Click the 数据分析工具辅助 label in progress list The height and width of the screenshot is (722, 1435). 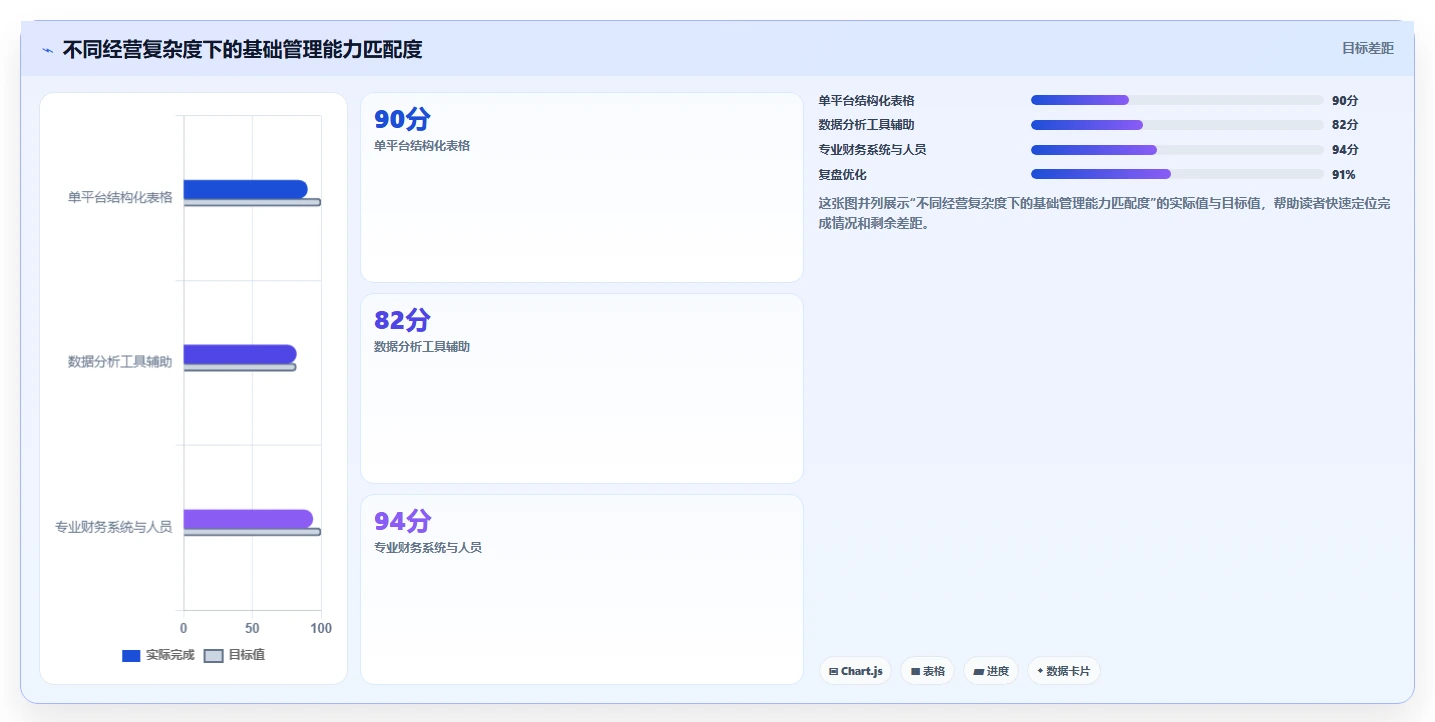tap(866, 125)
